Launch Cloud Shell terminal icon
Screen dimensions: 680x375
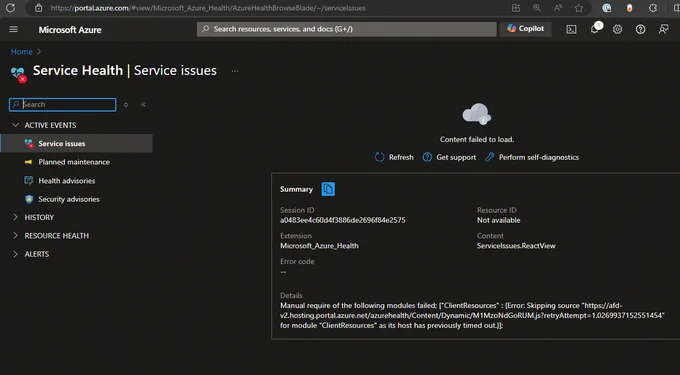[572, 29]
